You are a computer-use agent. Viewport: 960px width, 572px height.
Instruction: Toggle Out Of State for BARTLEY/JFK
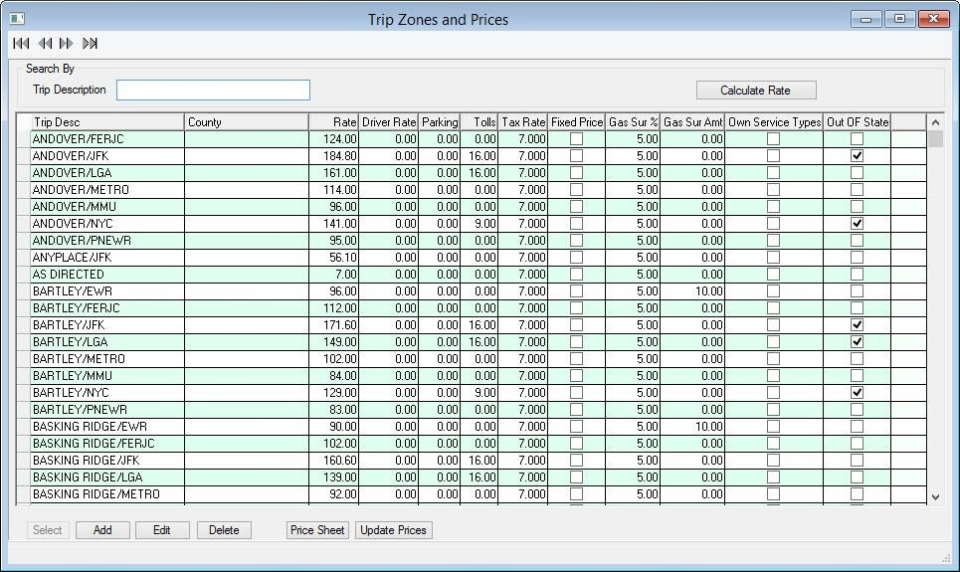(x=857, y=325)
